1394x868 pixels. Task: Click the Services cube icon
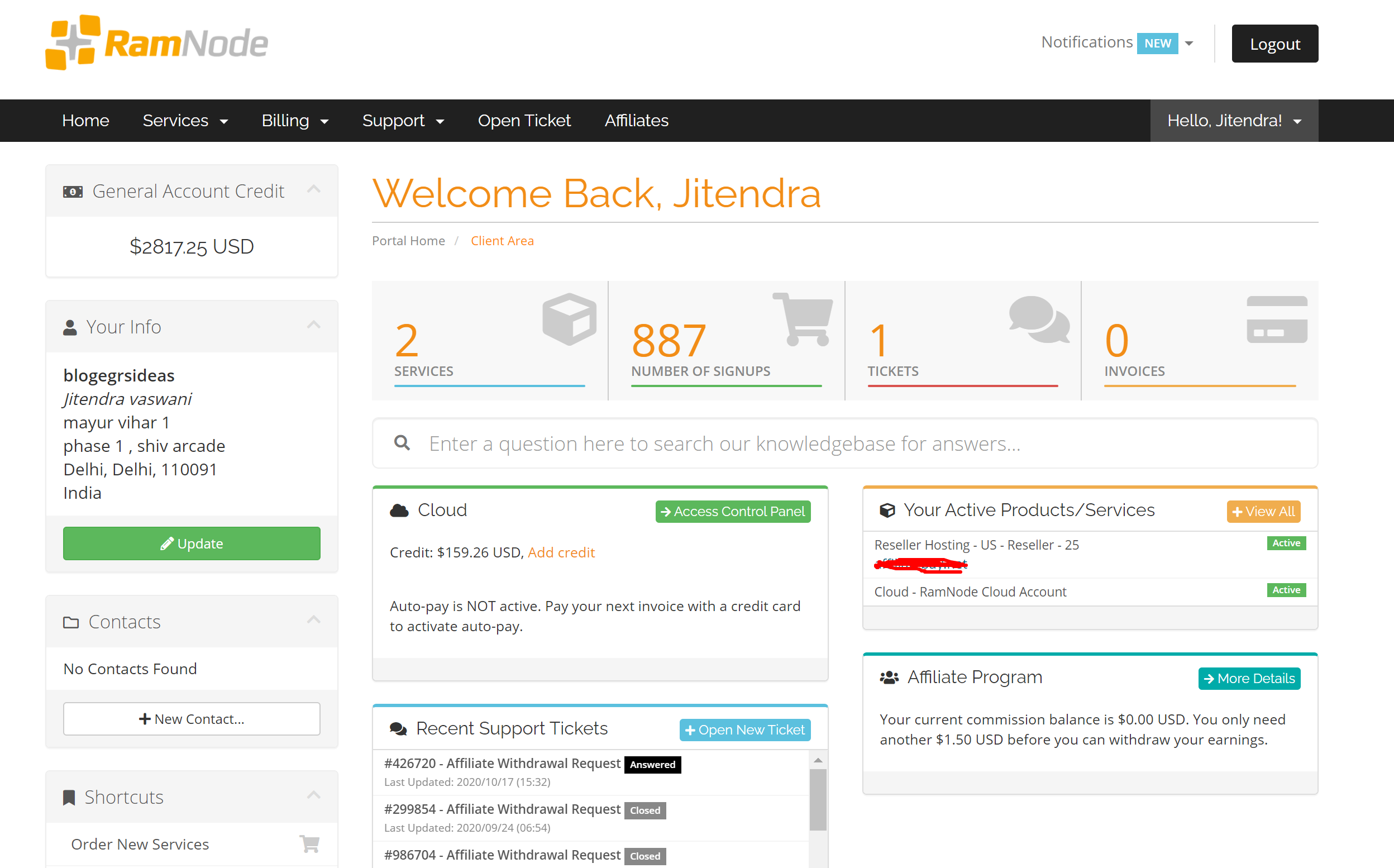(569, 318)
